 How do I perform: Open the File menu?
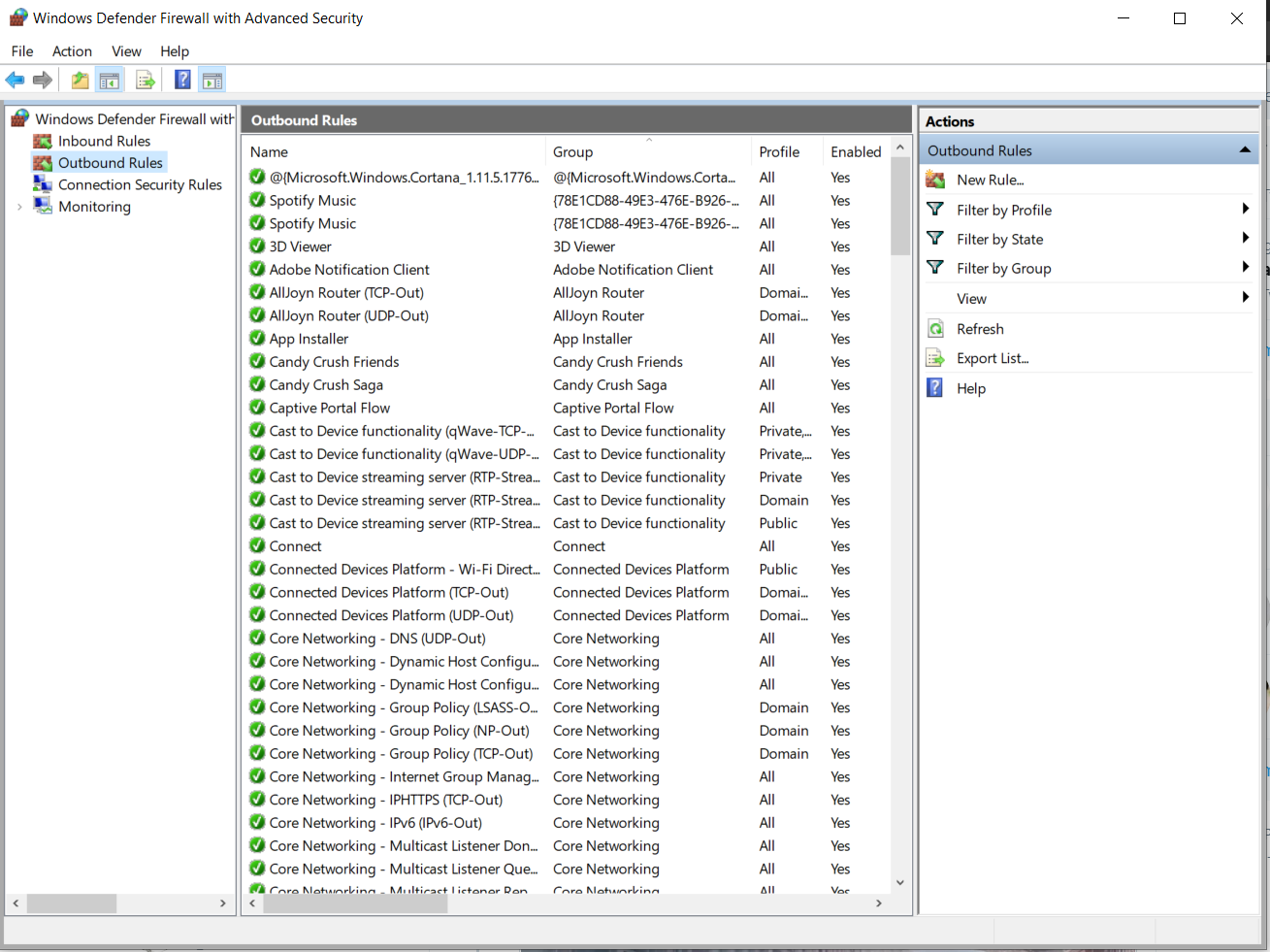click(x=22, y=51)
